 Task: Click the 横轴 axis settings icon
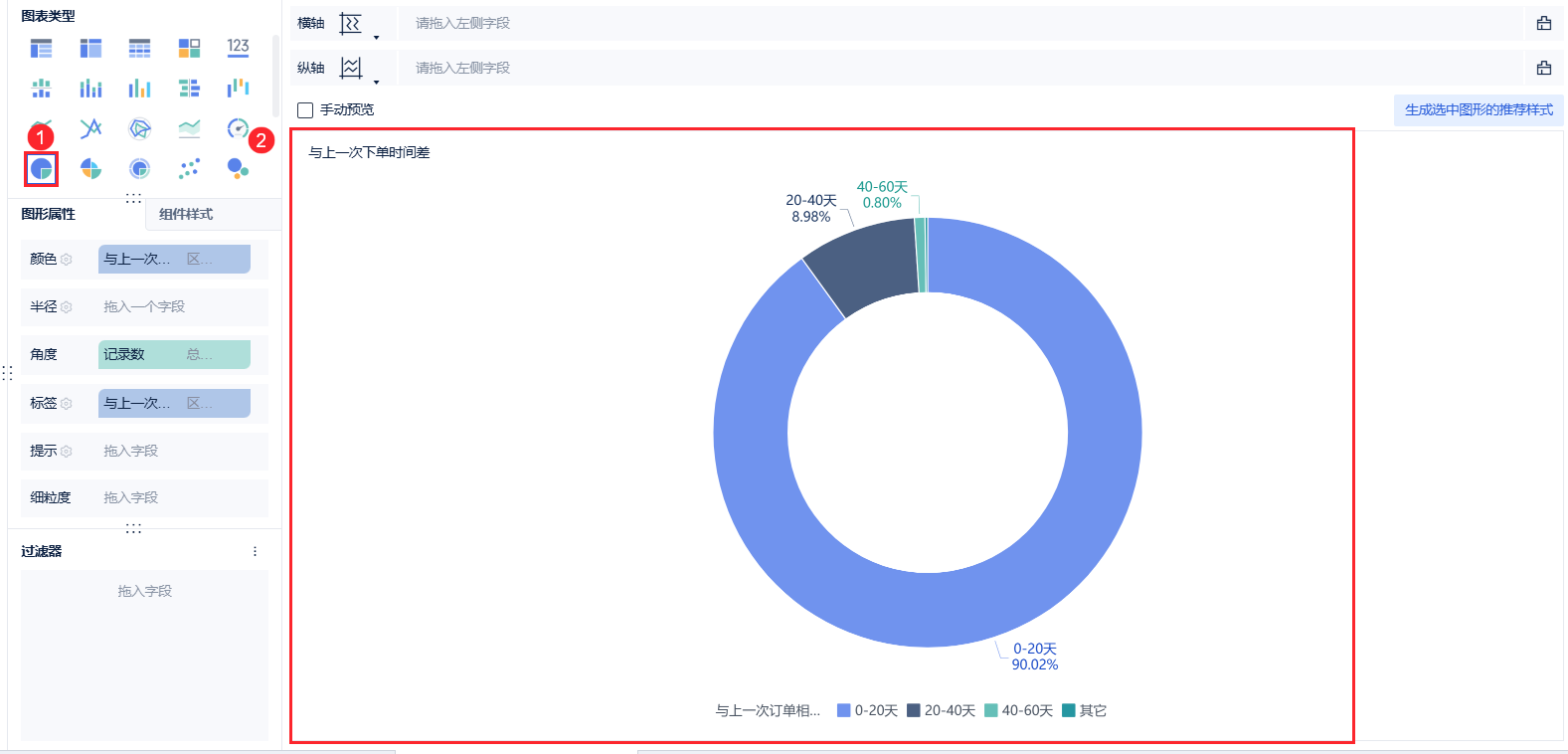tap(350, 23)
